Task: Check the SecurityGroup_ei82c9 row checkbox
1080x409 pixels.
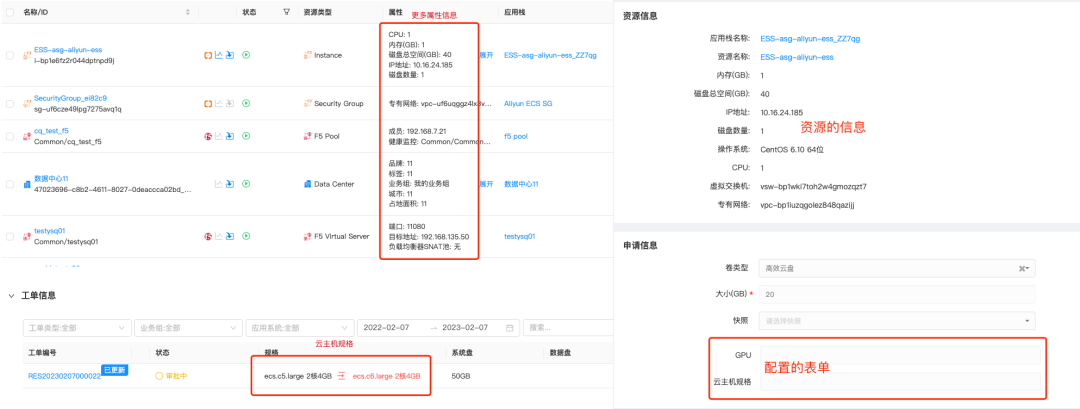Action: point(10,103)
